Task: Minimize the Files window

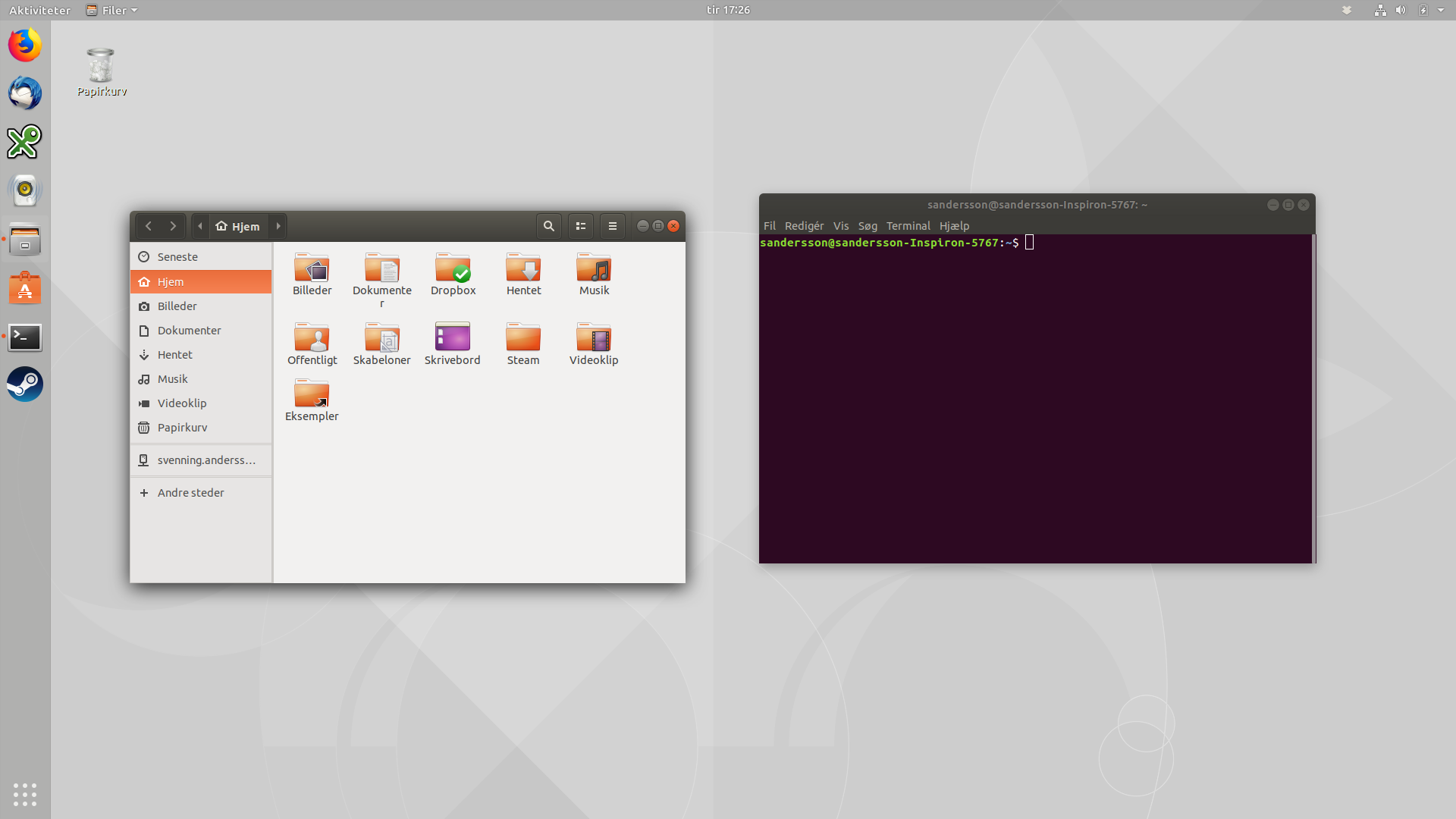Action: 643,226
